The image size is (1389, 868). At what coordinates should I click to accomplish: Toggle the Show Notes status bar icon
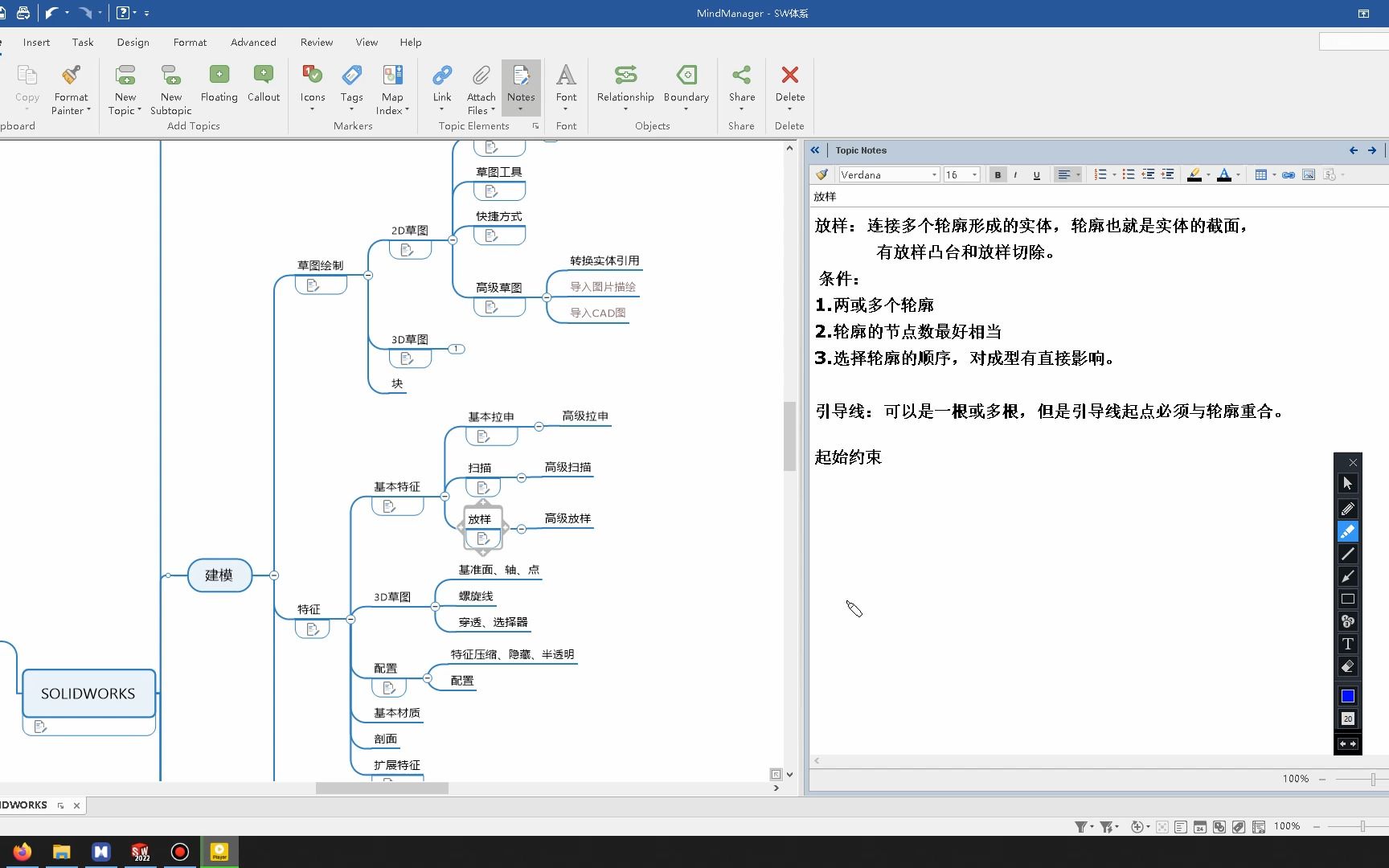coord(1181,826)
